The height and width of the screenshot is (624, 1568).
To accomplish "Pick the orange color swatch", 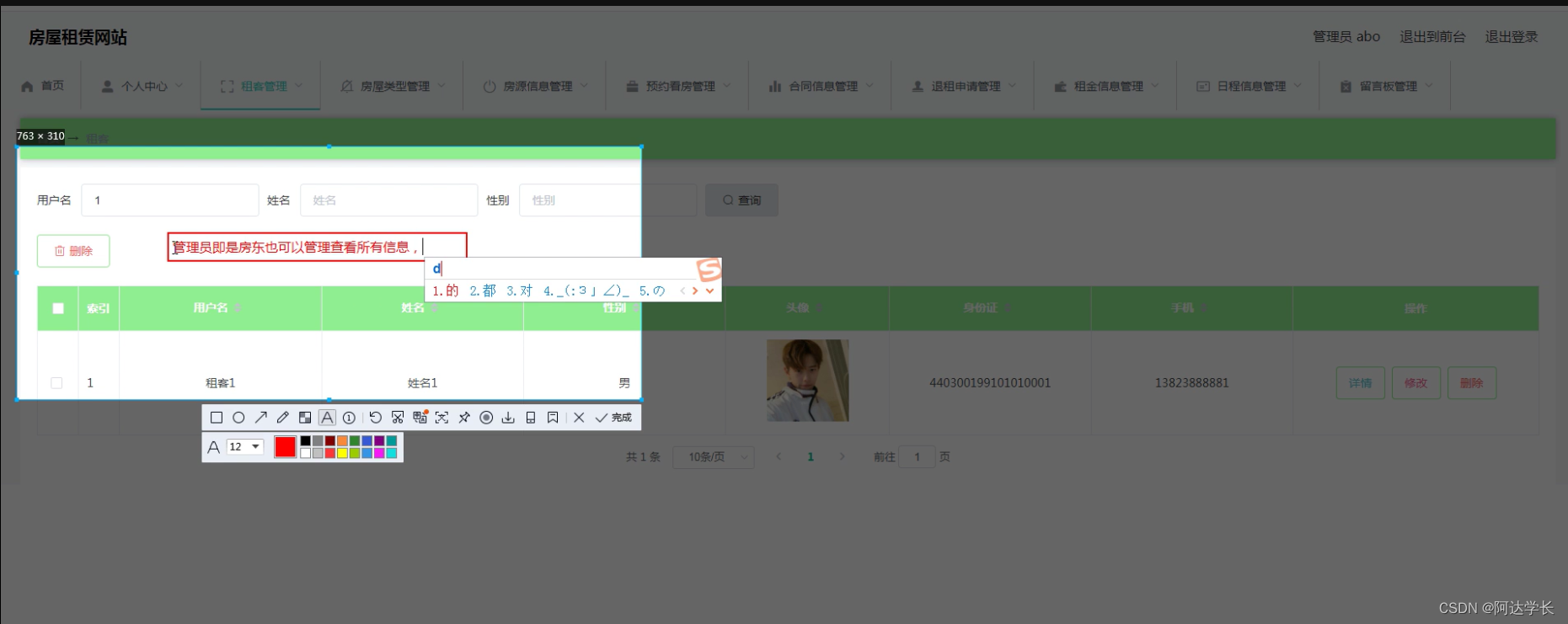I will [342, 440].
